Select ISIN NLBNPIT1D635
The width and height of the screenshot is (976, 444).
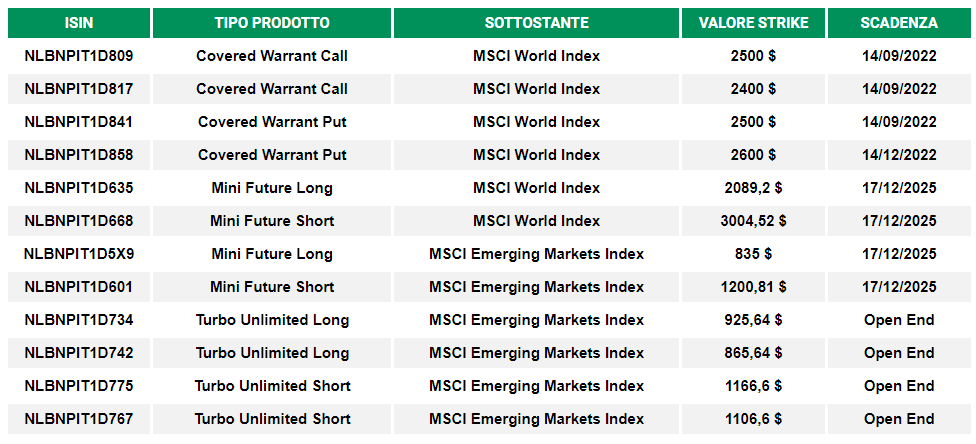[79, 188]
